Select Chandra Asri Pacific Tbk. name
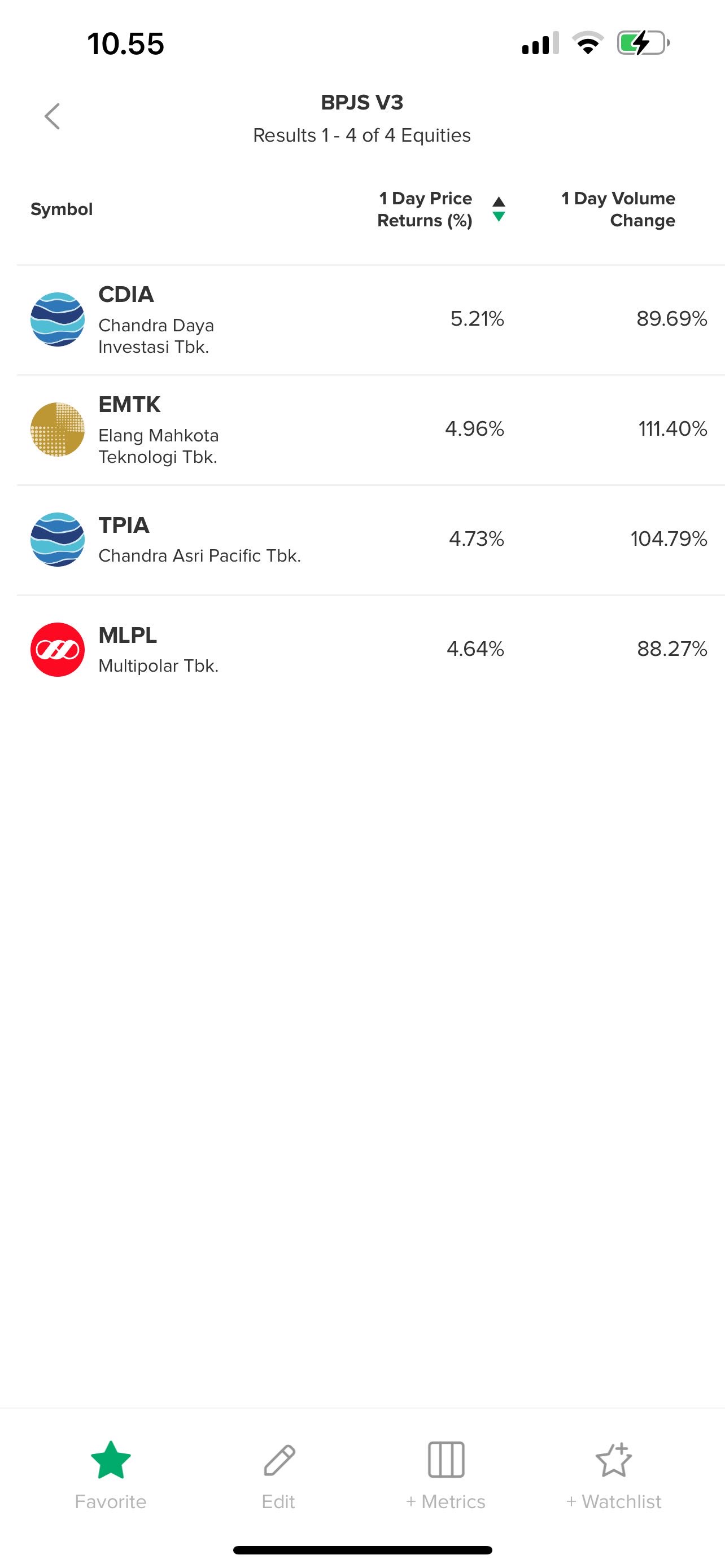The image size is (725, 1568). pyautogui.click(x=200, y=556)
